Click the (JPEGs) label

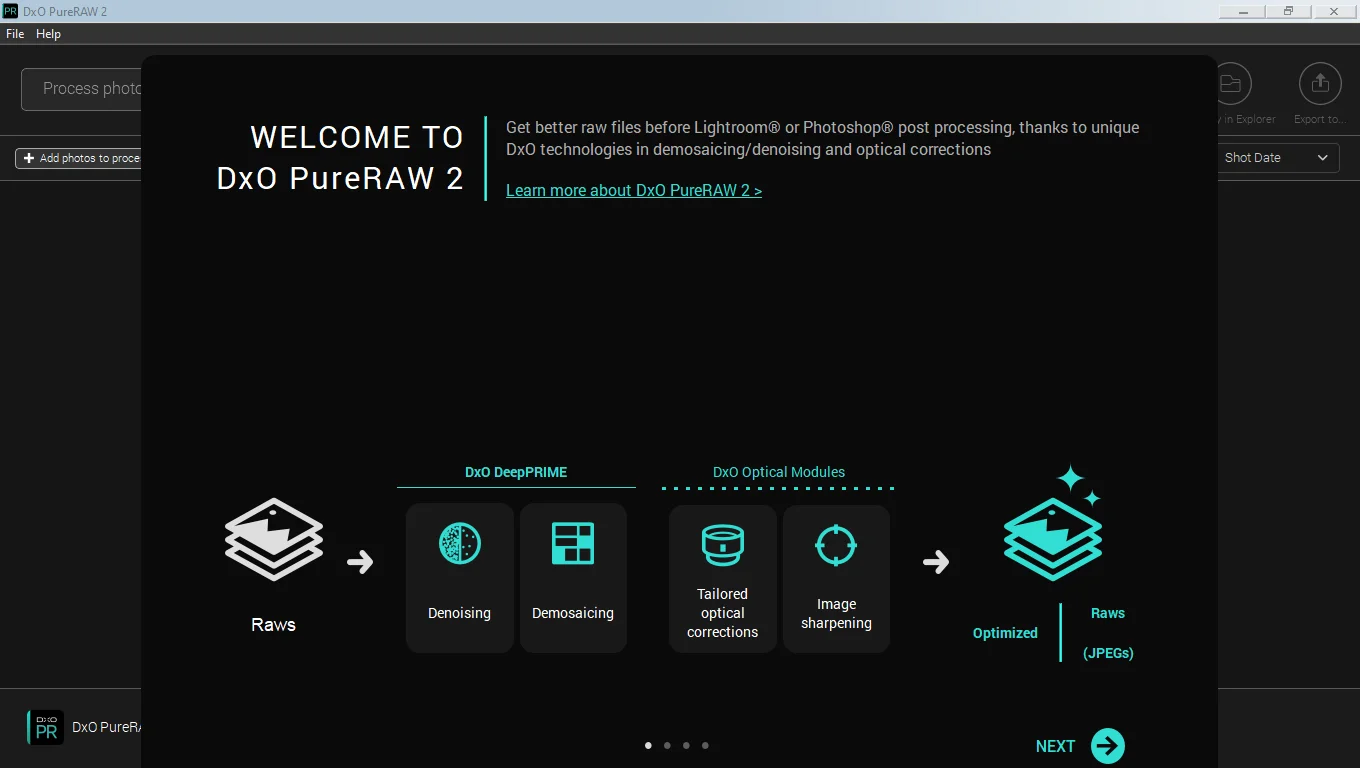1108,653
